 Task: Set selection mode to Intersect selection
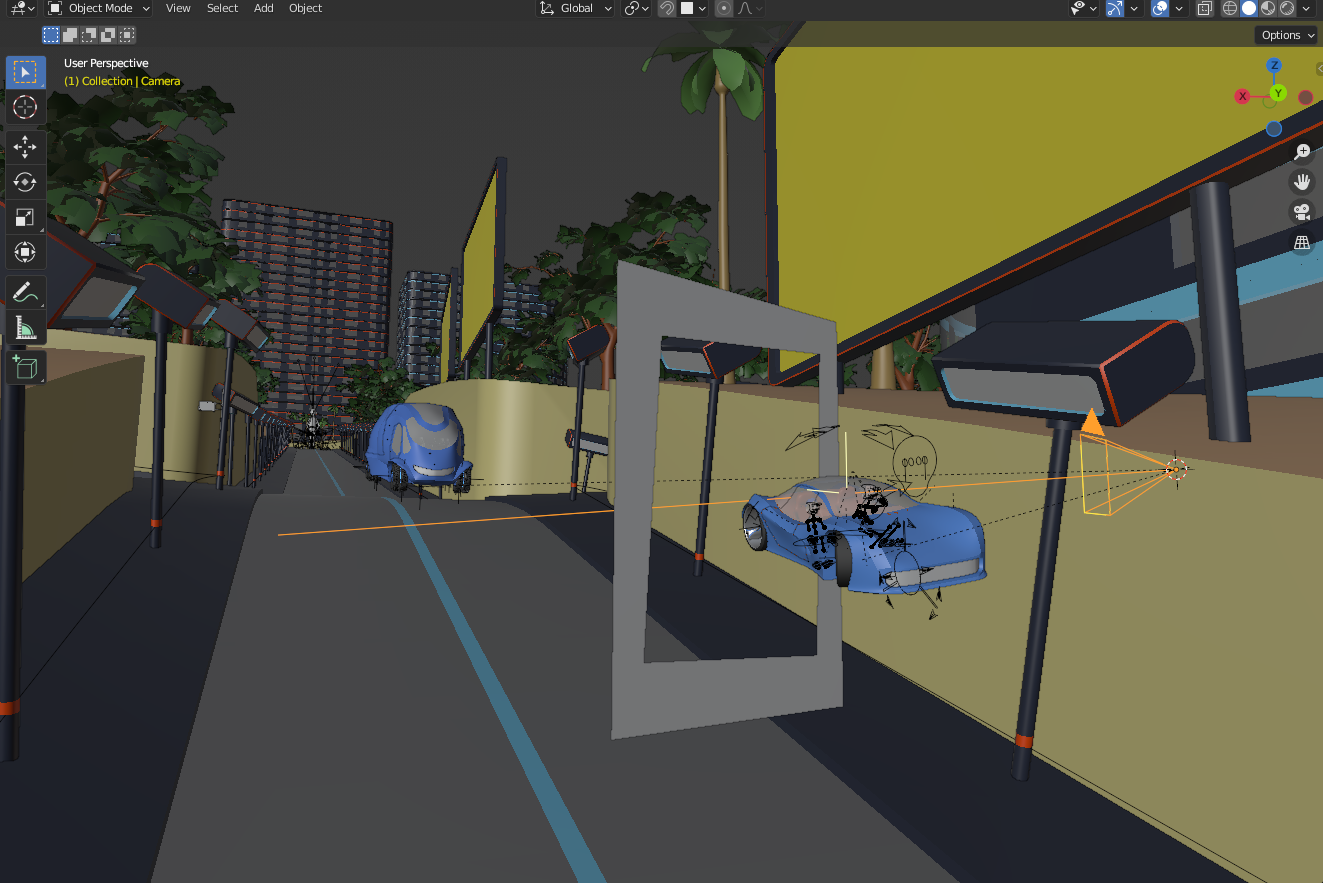(127, 35)
